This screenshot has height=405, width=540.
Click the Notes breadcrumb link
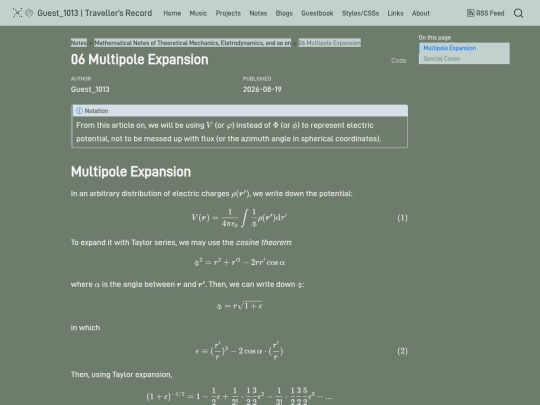click(79, 43)
